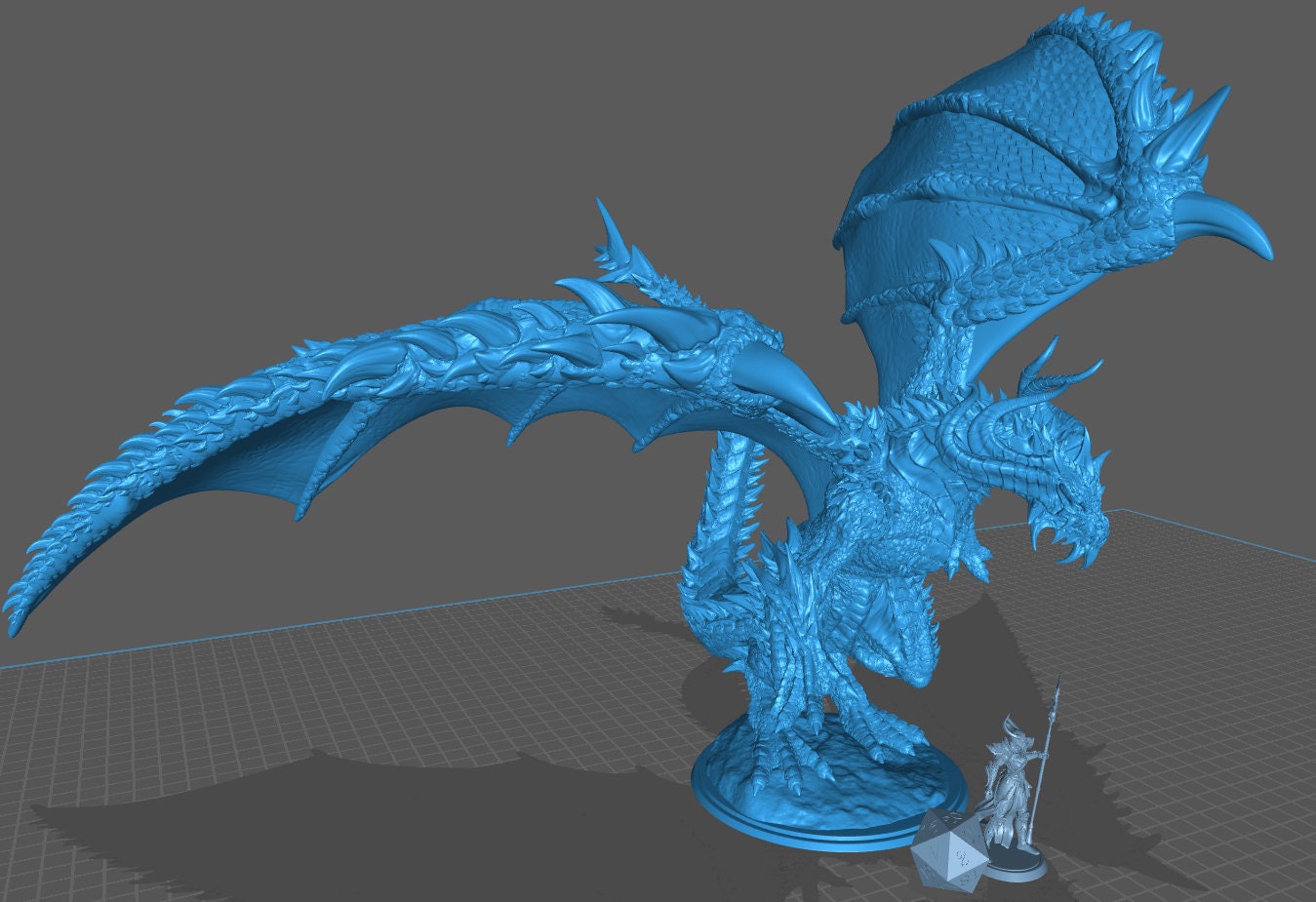Click the upright spike on the left wing
Image resolution: width=1316 pixels, height=902 pixels.
point(610,234)
